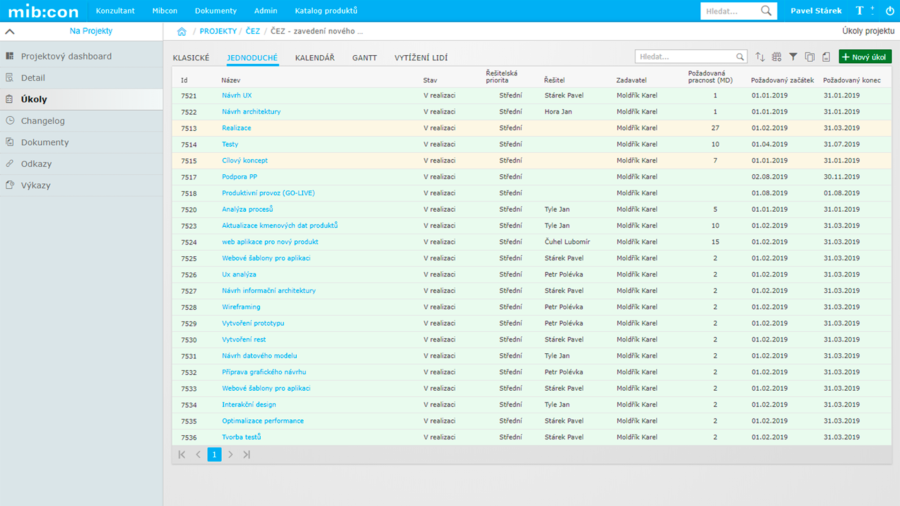Open Katalog produktů in the top menu
The image size is (900, 506).
point(326,11)
